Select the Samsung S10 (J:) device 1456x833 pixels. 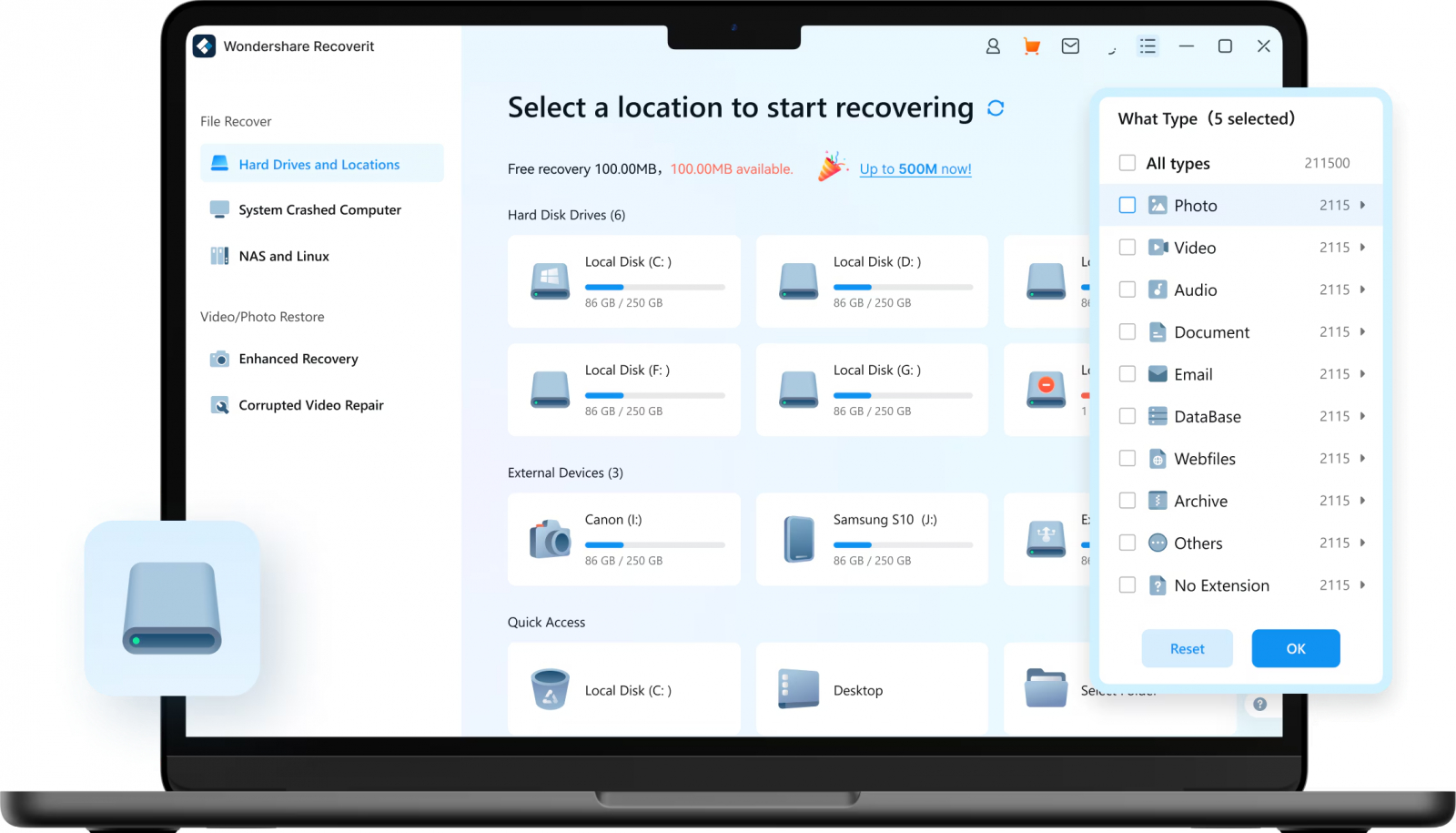tap(872, 539)
